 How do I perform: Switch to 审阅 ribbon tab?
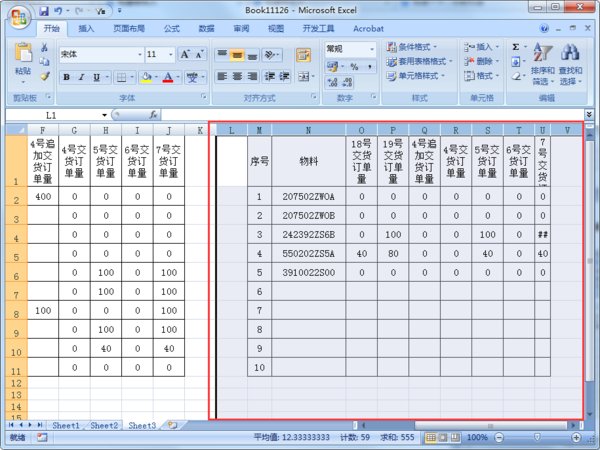click(241, 28)
